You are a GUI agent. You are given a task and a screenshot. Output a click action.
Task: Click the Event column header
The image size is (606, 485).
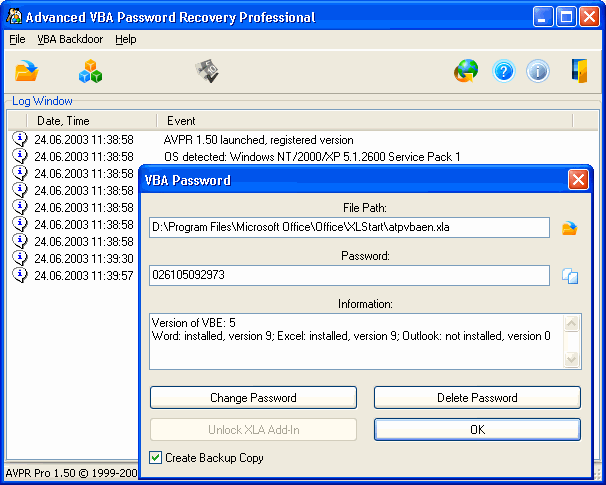364,121
